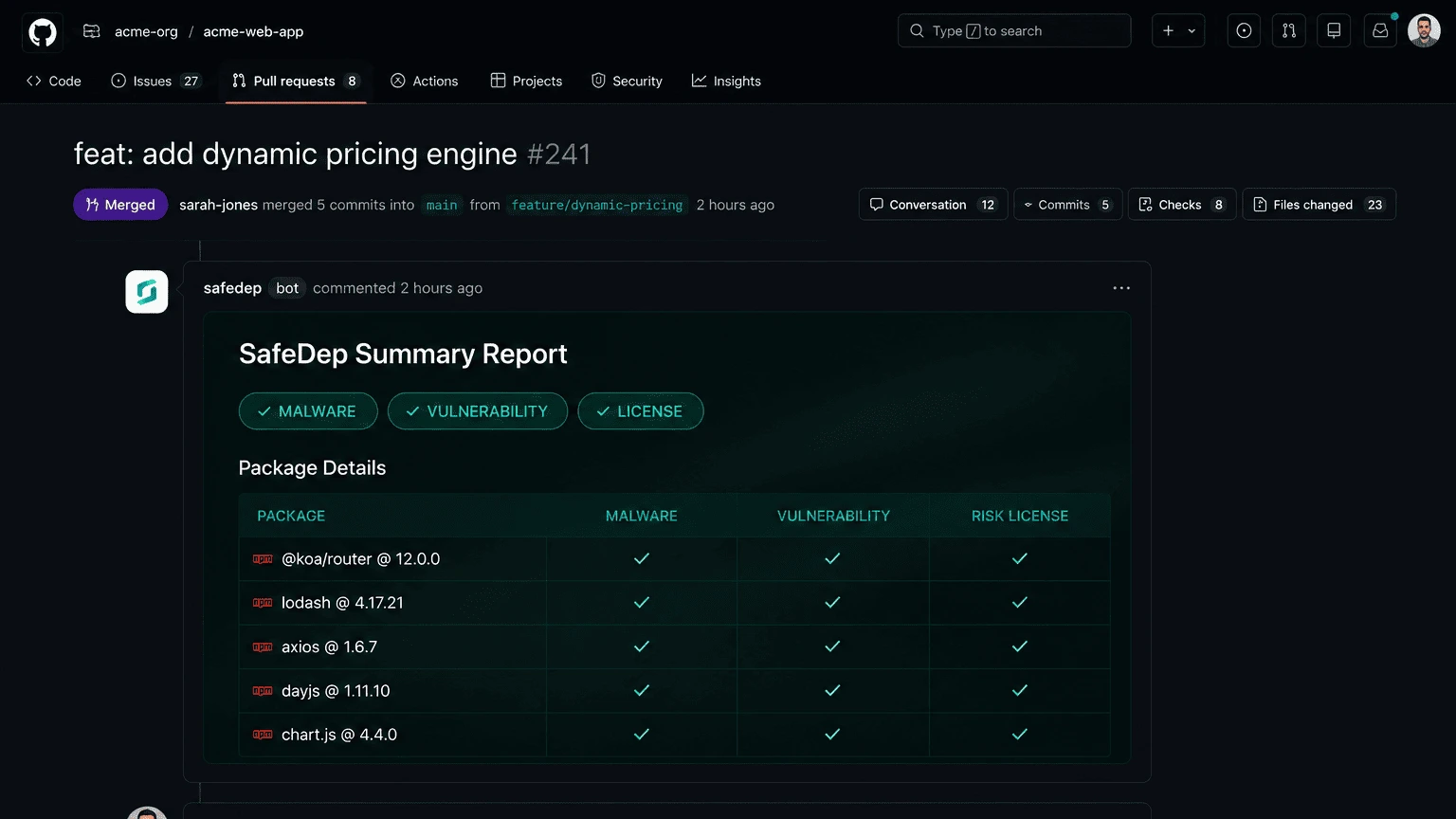Click the RISK LICENSE column header
The height and width of the screenshot is (819, 1456).
point(1020,516)
